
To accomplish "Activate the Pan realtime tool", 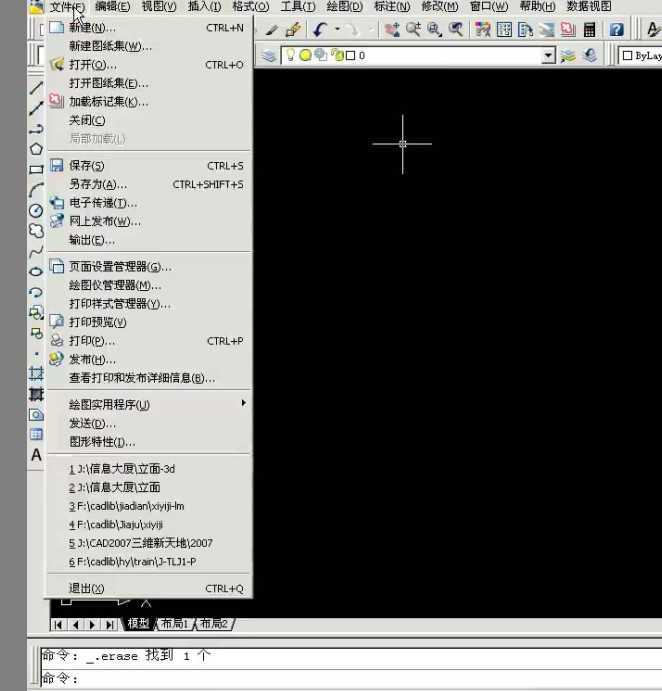I will coord(392,30).
